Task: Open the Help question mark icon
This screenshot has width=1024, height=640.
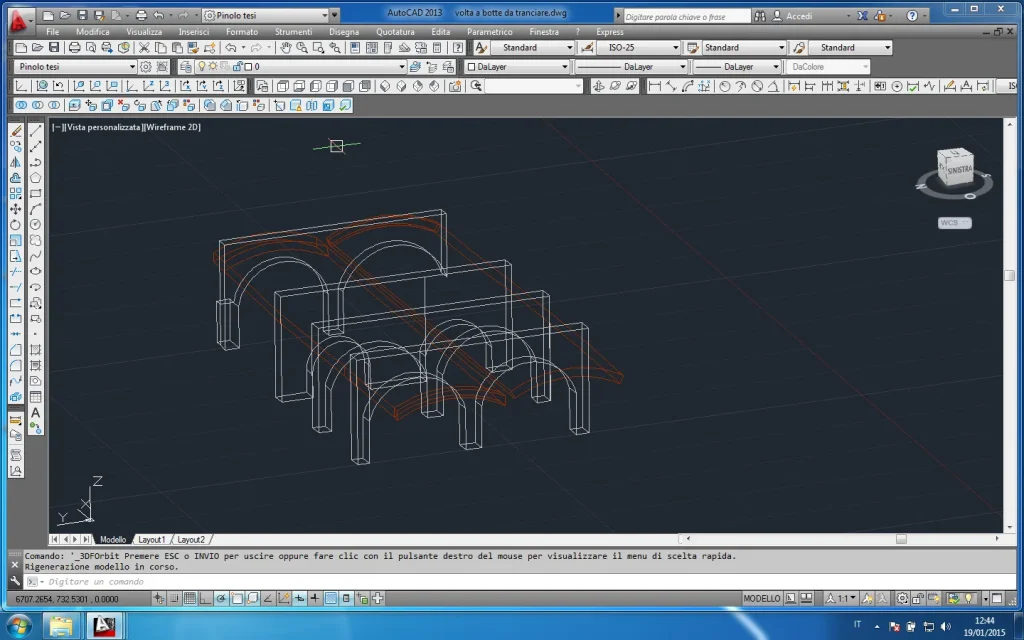Action: pos(458,48)
